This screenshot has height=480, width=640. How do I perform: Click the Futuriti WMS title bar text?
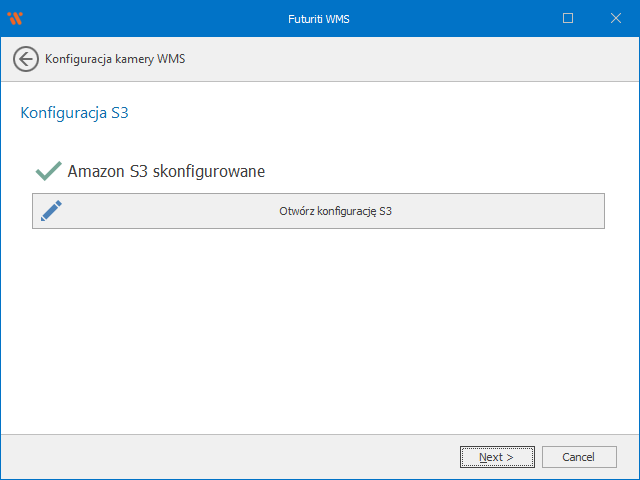coord(319,18)
